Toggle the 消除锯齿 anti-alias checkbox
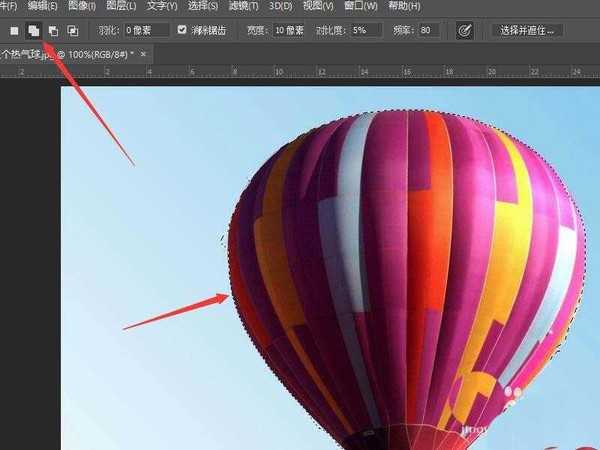Screen dimensions: 600x450 point(182,31)
